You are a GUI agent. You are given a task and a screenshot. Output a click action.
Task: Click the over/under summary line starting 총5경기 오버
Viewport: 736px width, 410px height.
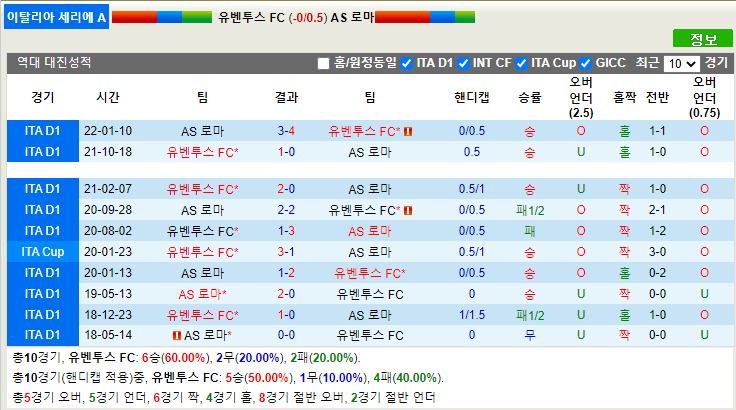click(x=224, y=398)
